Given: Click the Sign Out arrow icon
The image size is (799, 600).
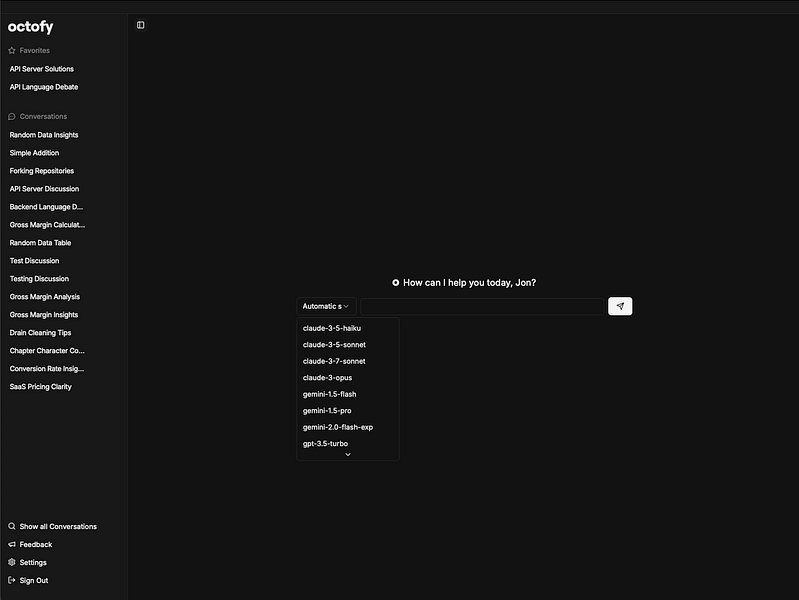Looking at the screenshot, I should pyautogui.click(x=12, y=580).
